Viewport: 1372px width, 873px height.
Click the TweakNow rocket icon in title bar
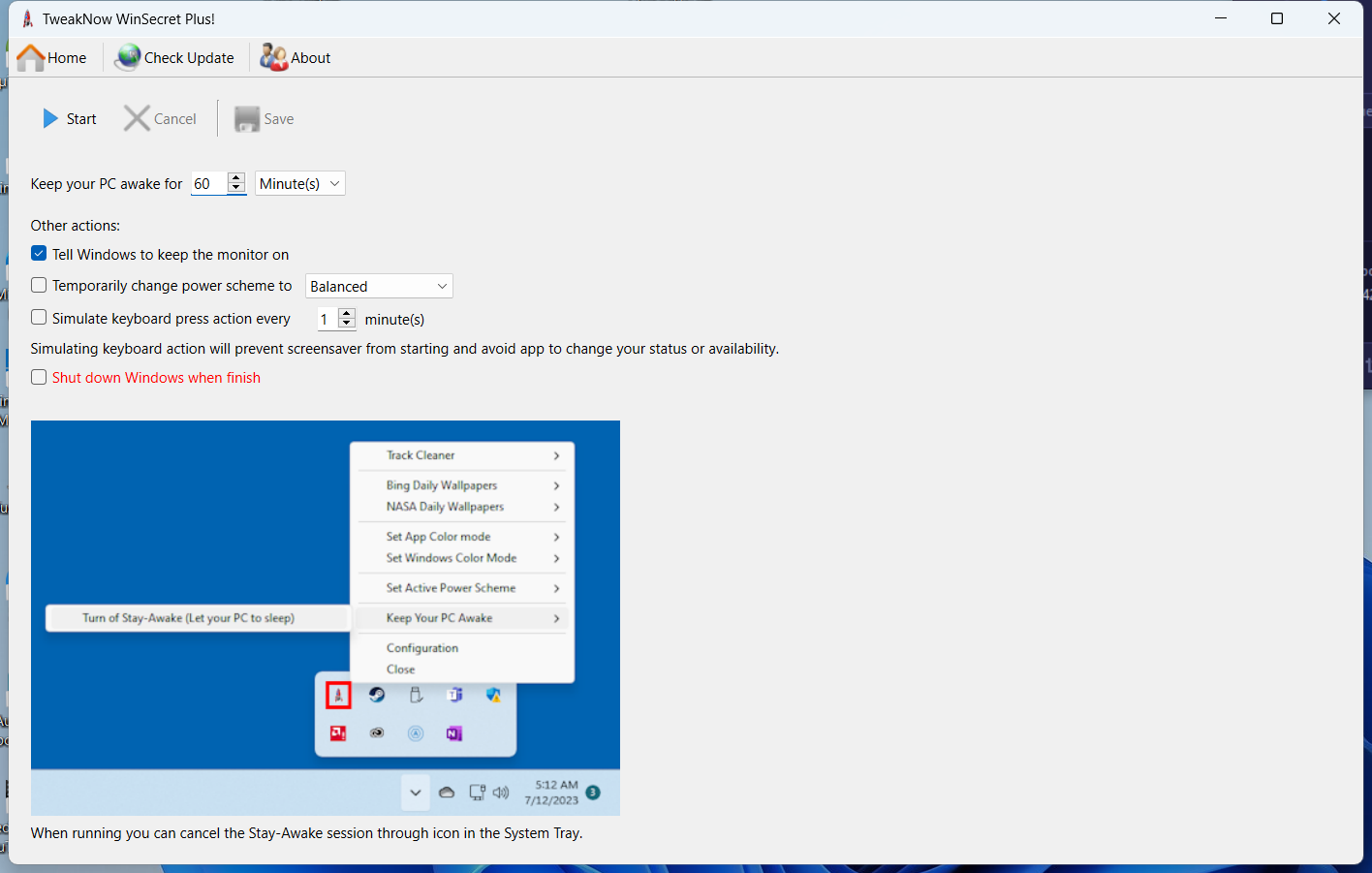click(x=27, y=18)
